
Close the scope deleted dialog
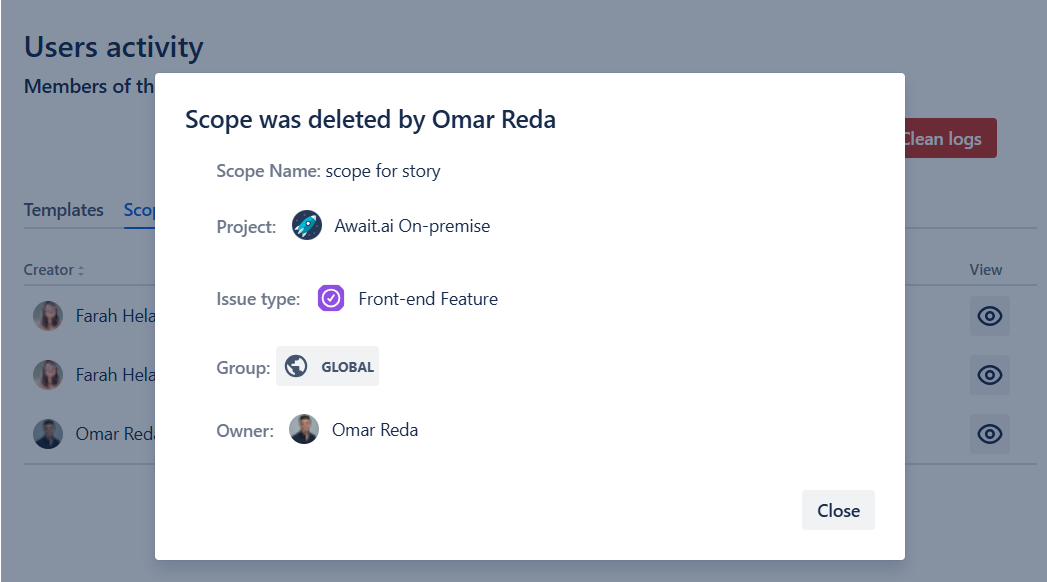tap(838, 510)
